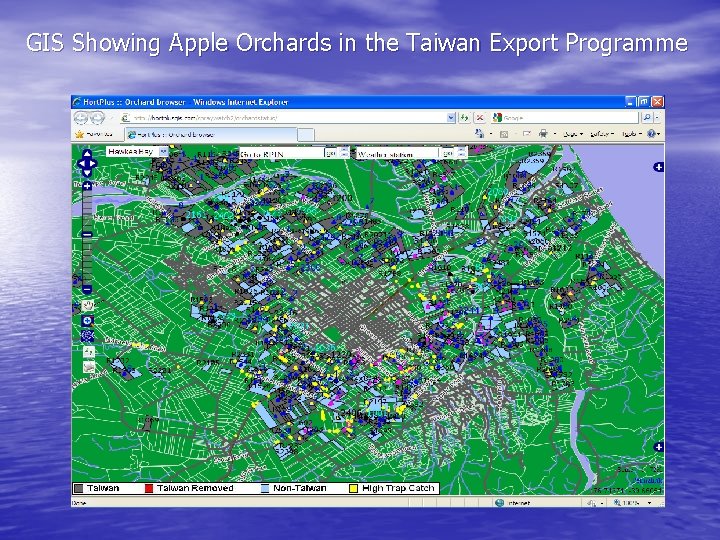Pan the map down with the bottom arrow
Image resolution: width=720 pixels, height=540 pixels.
pyautogui.click(x=87, y=173)
